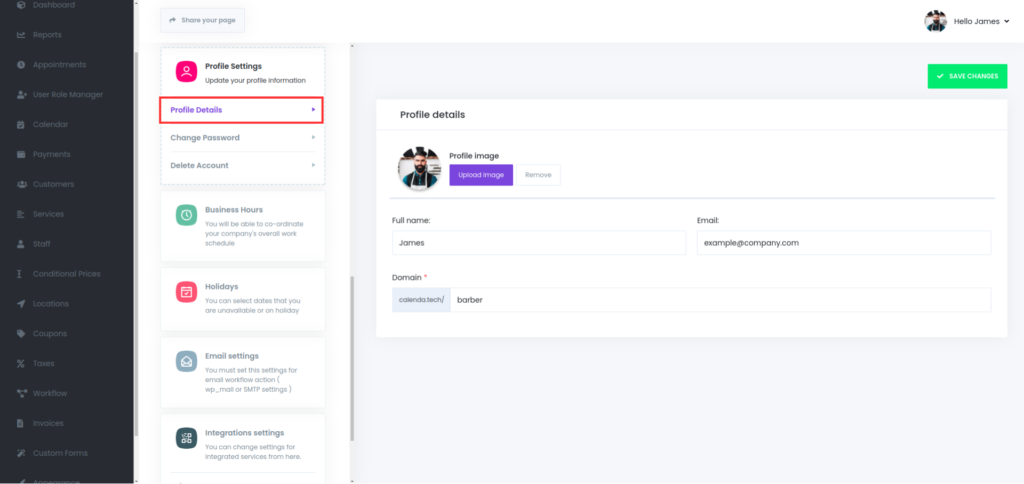Viewport: 1024px width, 484px height.
Task: Click the Reports chart icon in sidebar
Action: [x=22, y=35]
